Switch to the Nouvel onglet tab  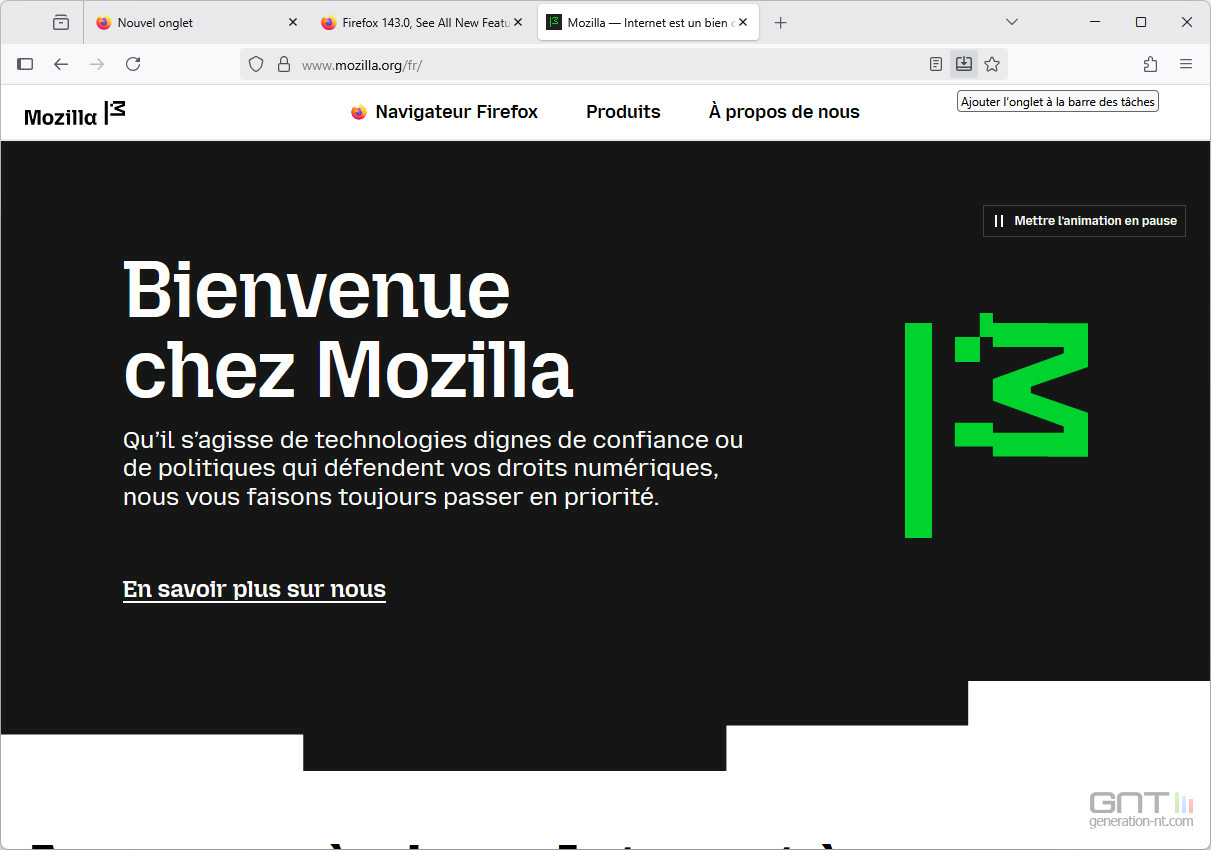point(197,22)
